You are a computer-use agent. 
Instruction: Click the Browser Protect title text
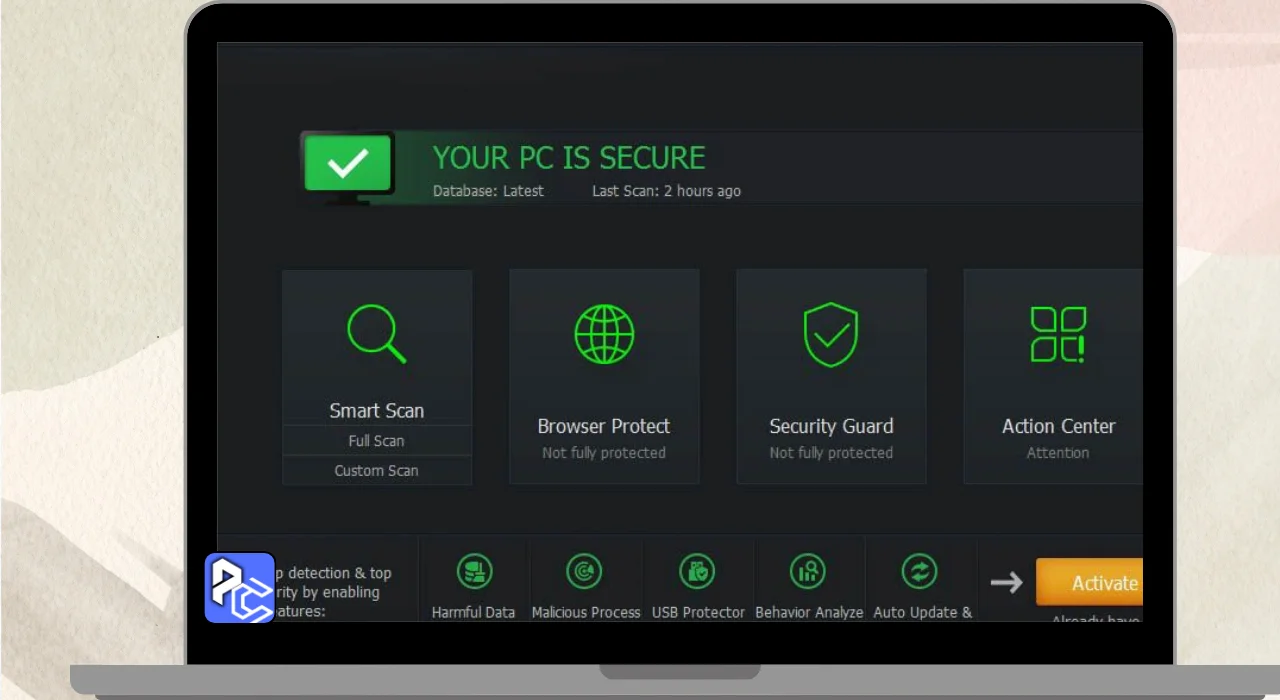pos(604,426)
